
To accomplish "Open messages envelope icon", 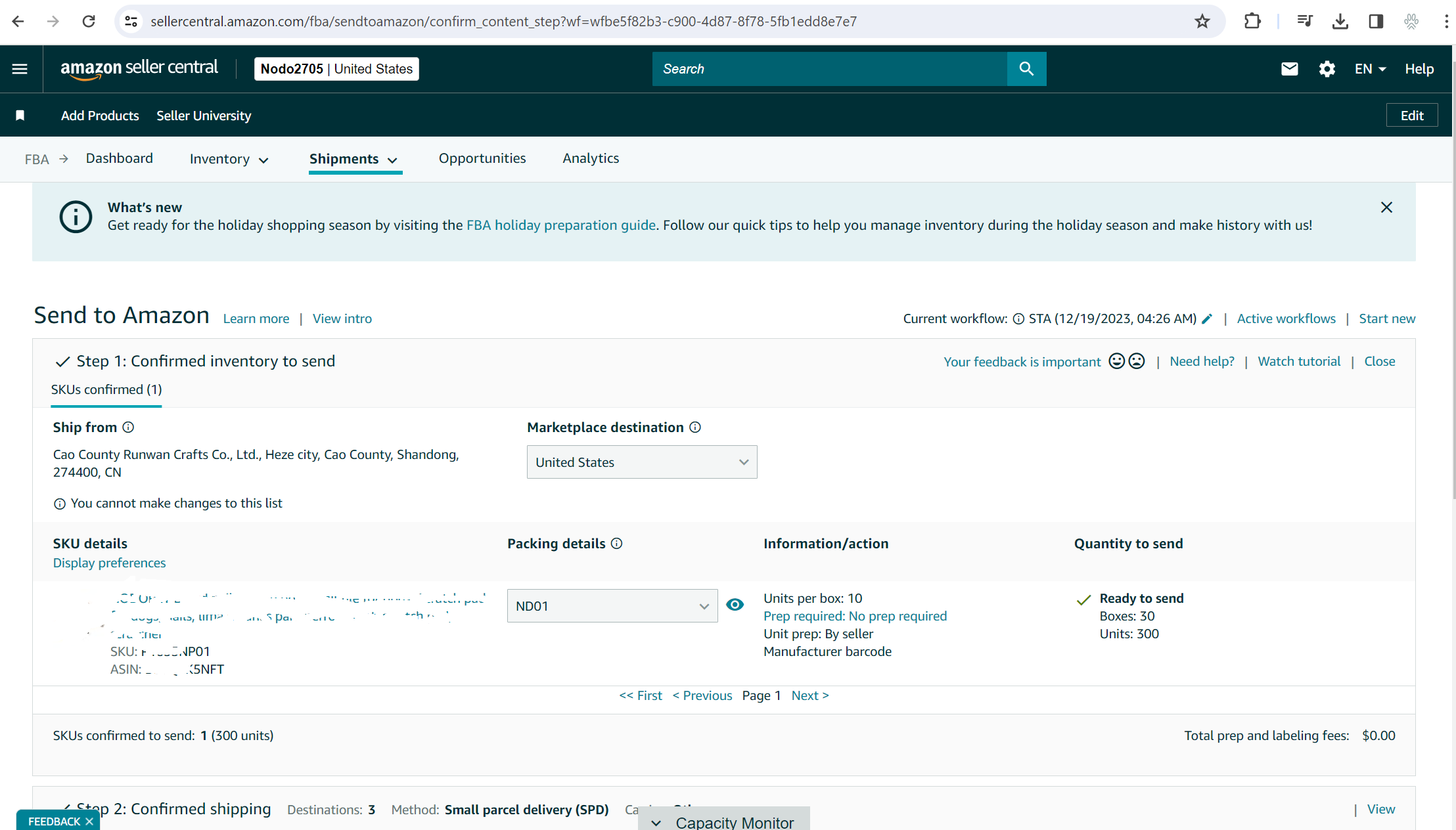I will click(x=1289, y=69).
